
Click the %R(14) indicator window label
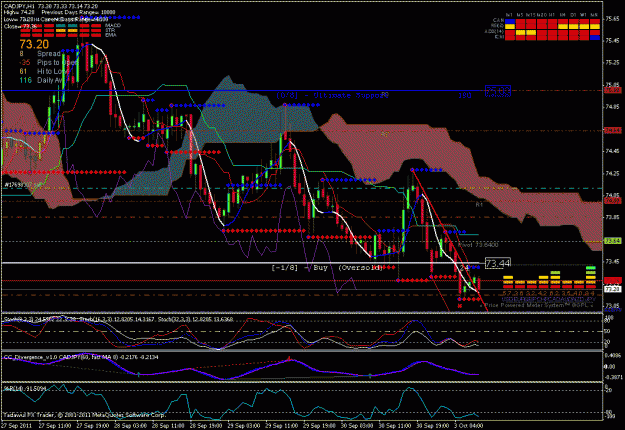tap(25, 388)
